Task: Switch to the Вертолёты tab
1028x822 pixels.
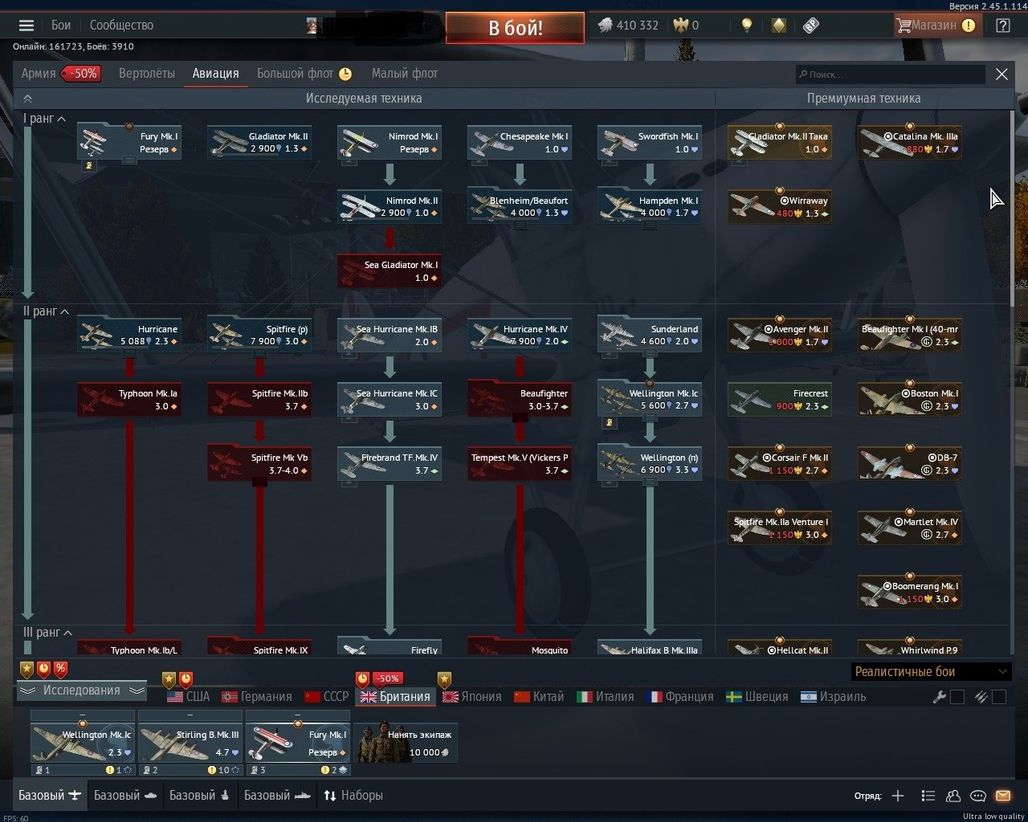Action: click(147, 73)
